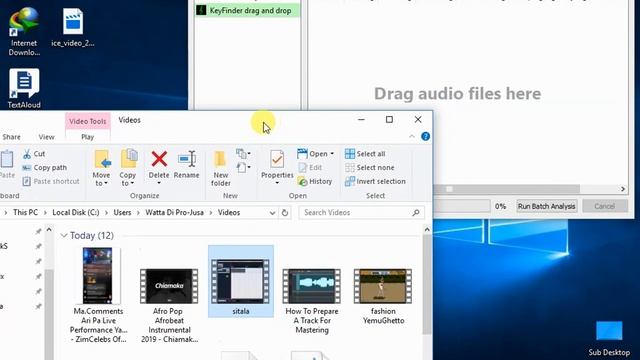This screenshot has width=640, height=360.
Task: Click Run Batch Analysis in KeyFinder
Action: pos(547,206)
